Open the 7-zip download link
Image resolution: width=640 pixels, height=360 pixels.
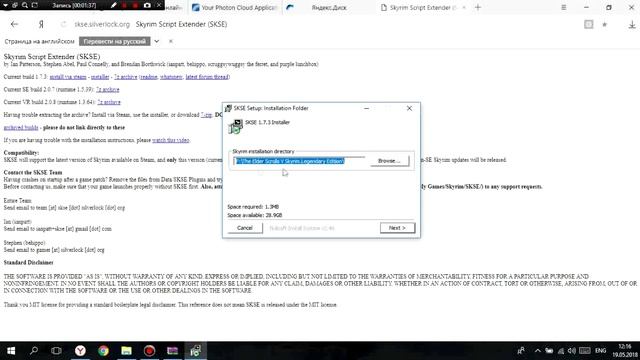pos(207,115)
